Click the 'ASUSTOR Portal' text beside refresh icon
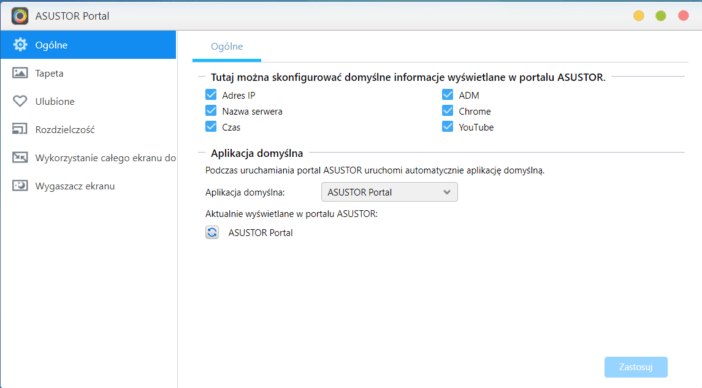Screen dimensions: 702x388 pyautogui.click(x=261, y=233)
